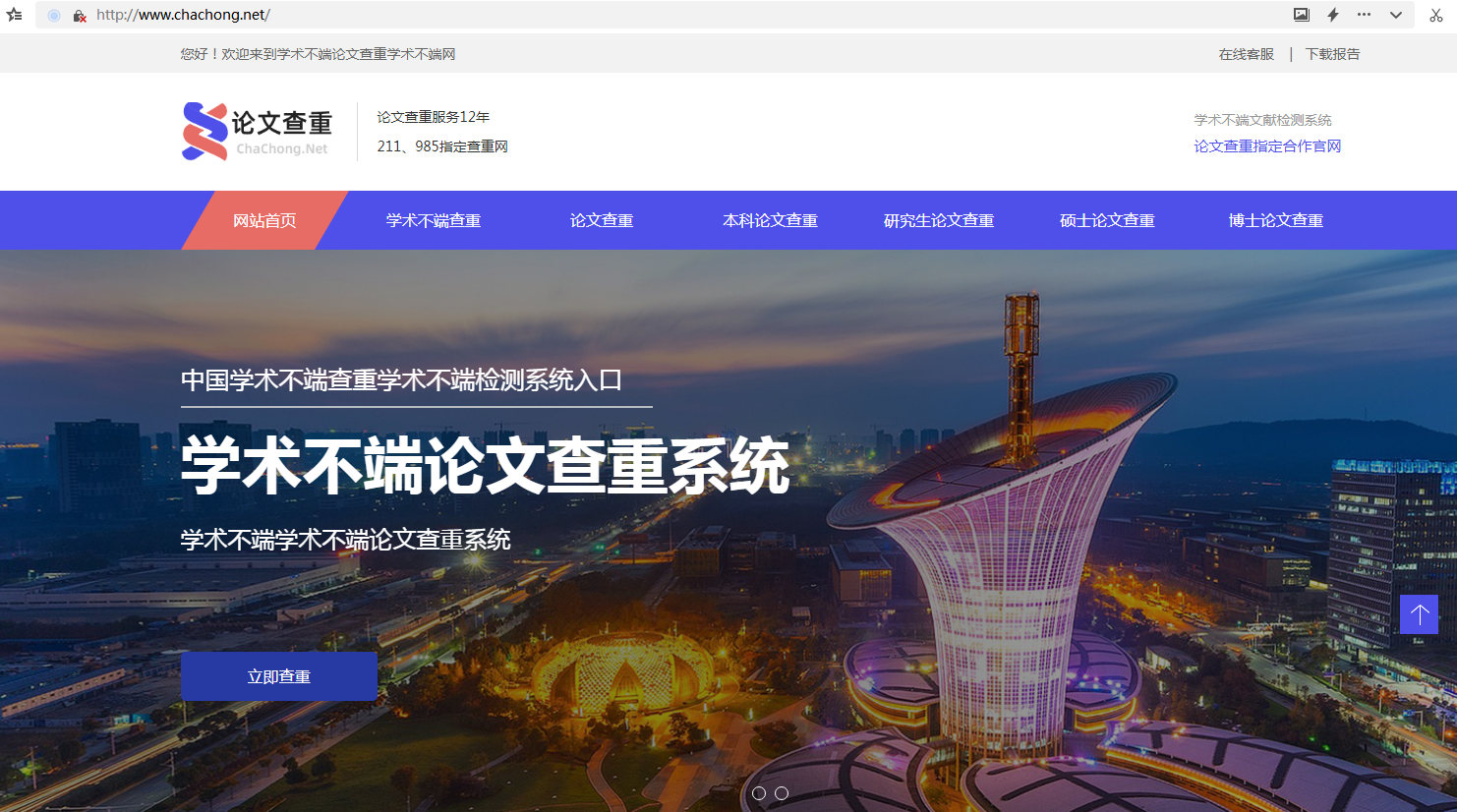1457x812 pixels.
Task: Click the back-to-top arrow button
Action: 1419,614
